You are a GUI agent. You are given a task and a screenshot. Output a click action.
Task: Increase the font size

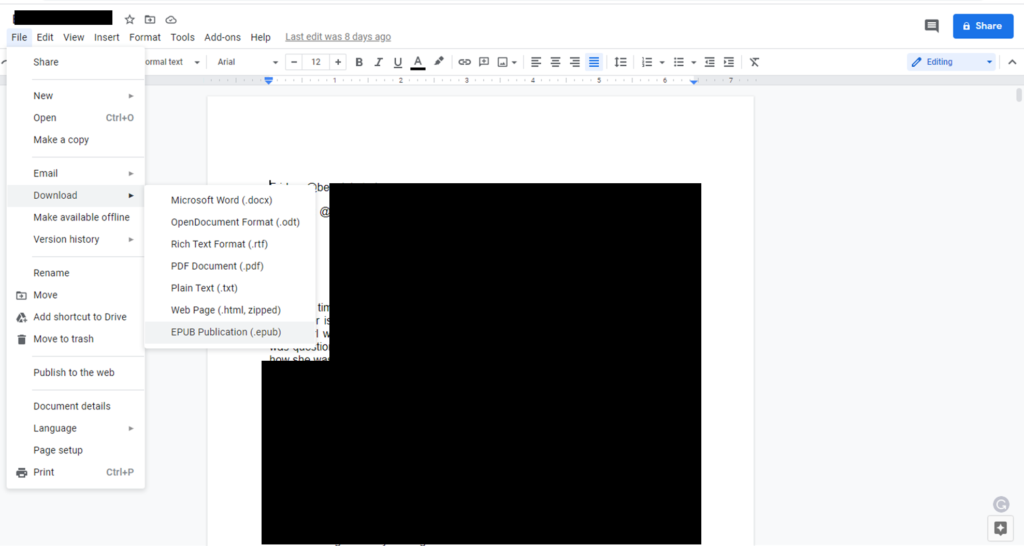[338, 62]
